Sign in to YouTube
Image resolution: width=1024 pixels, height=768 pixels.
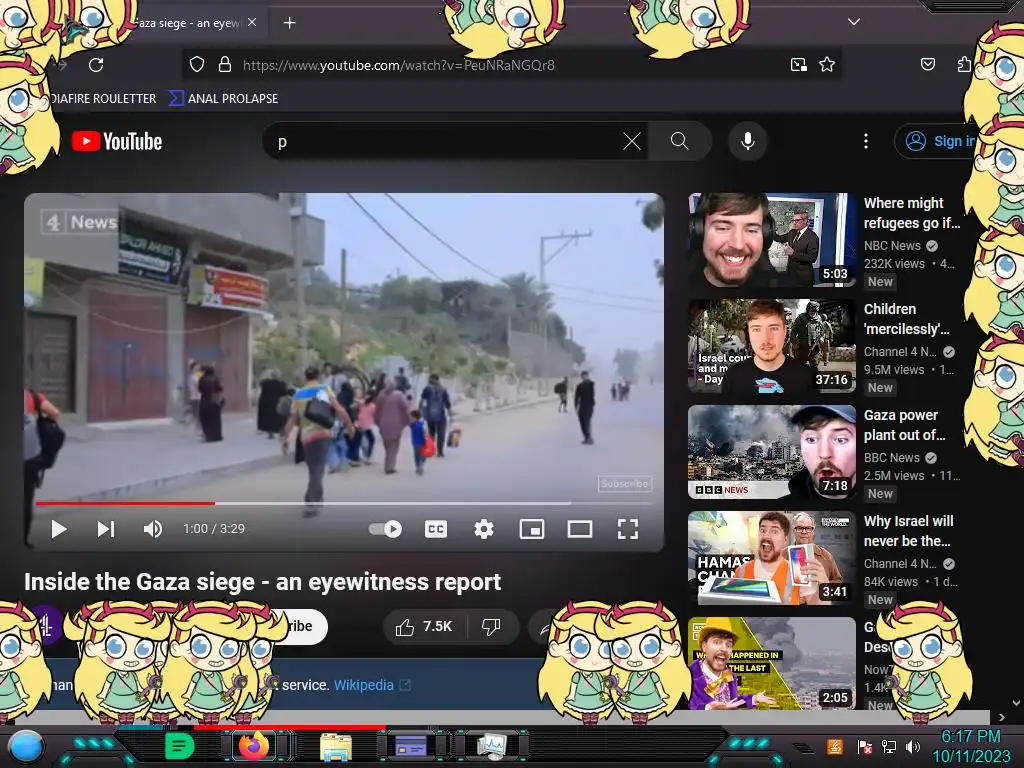pos(939,141)
